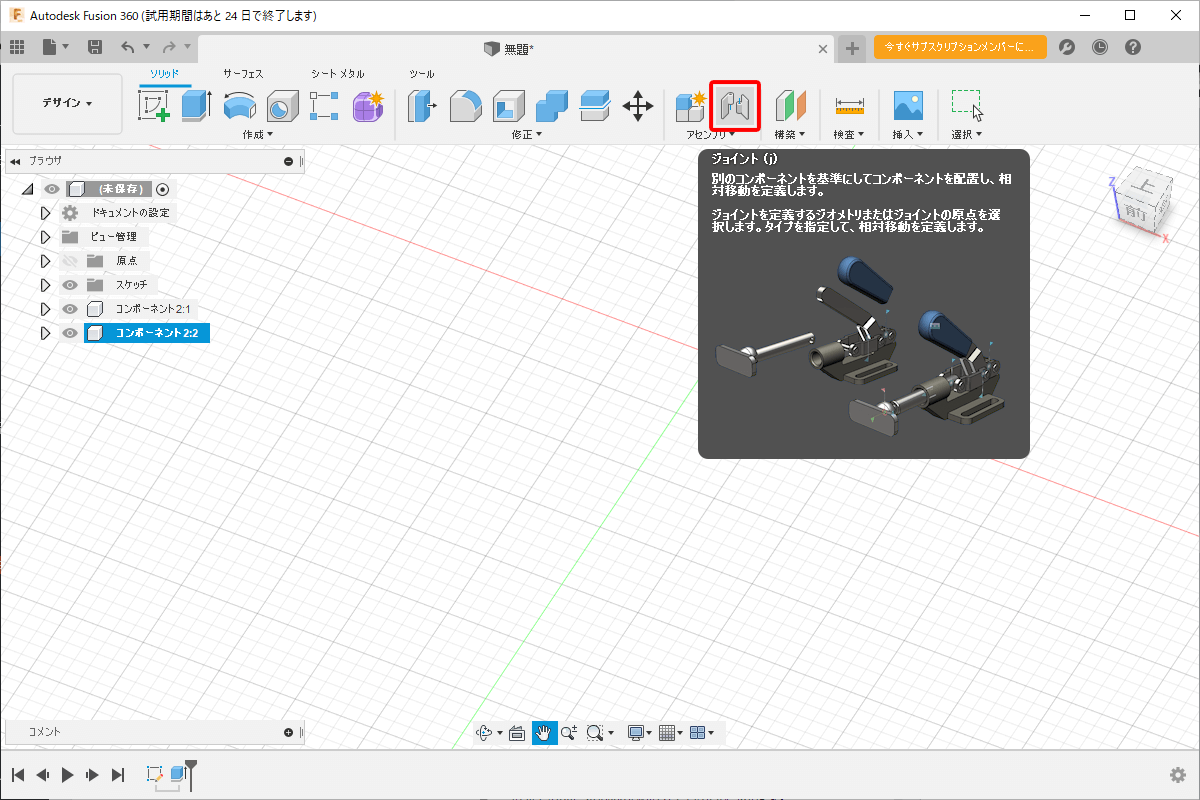Open the 挿入 dropdown menu

tap(908, 134)
